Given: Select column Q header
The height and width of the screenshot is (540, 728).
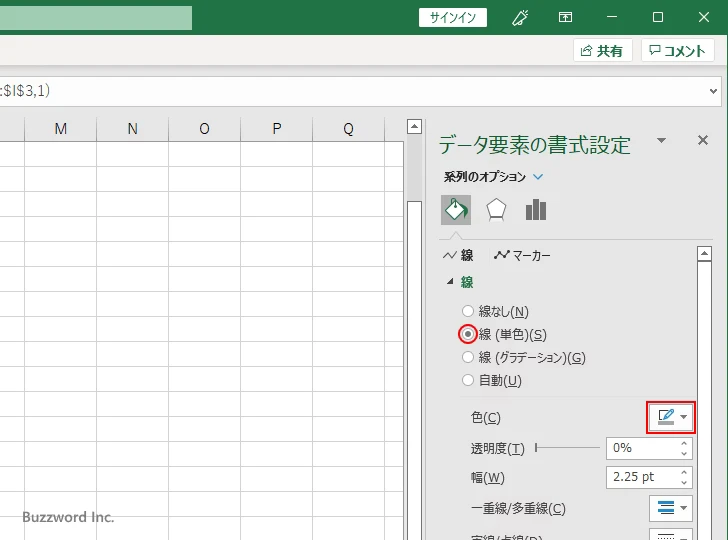Looking at the screenshot, I should pyautogui.click(x=348, y=129).
